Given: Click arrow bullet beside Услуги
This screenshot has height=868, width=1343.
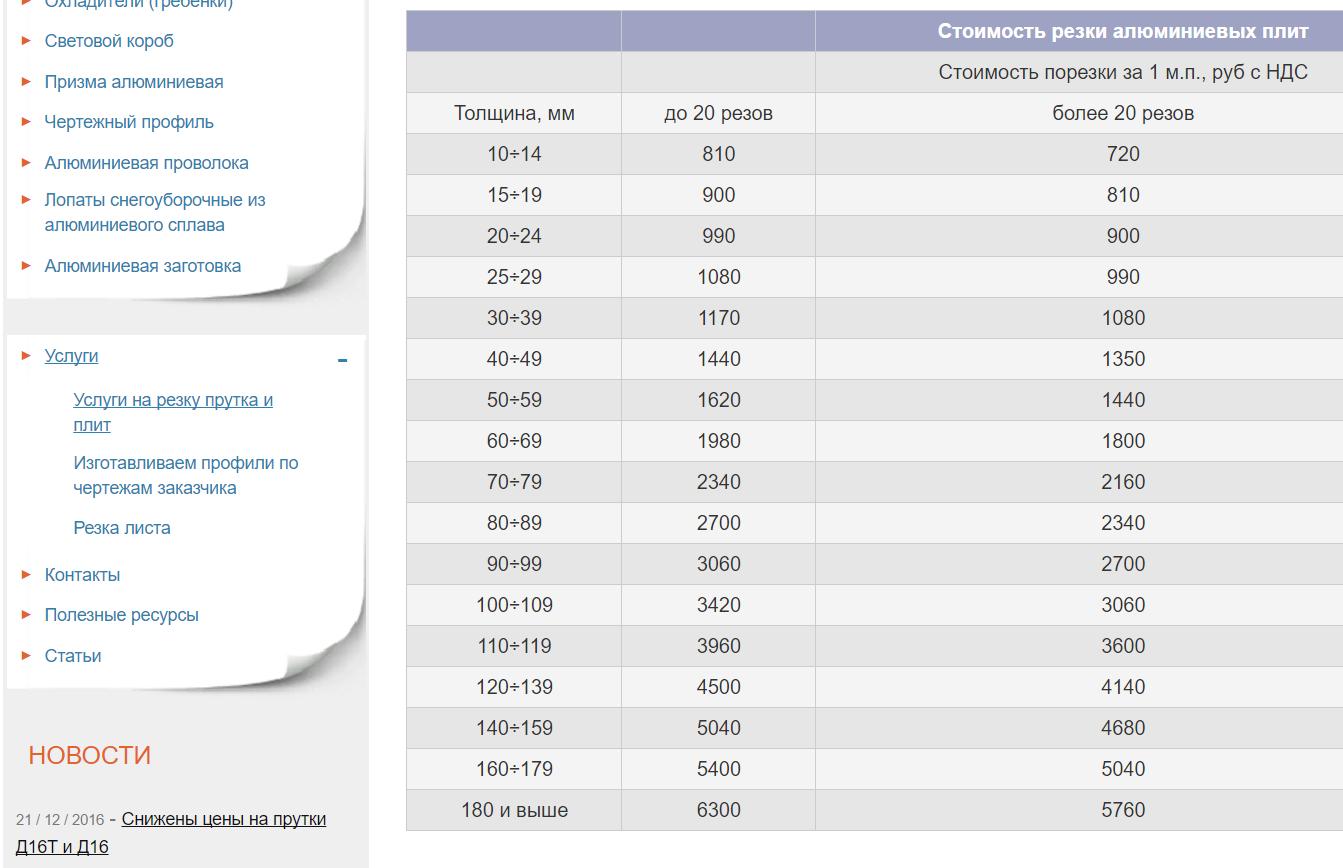Looking at the screenshot, I should (x=27, y=355).
